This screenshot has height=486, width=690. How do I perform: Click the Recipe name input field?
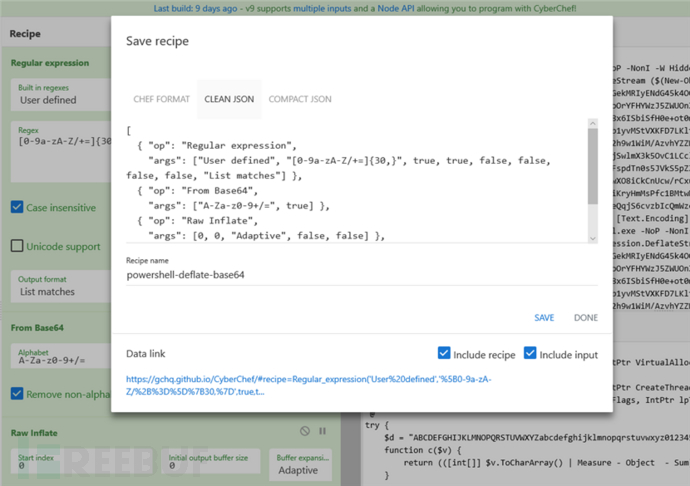362,275
